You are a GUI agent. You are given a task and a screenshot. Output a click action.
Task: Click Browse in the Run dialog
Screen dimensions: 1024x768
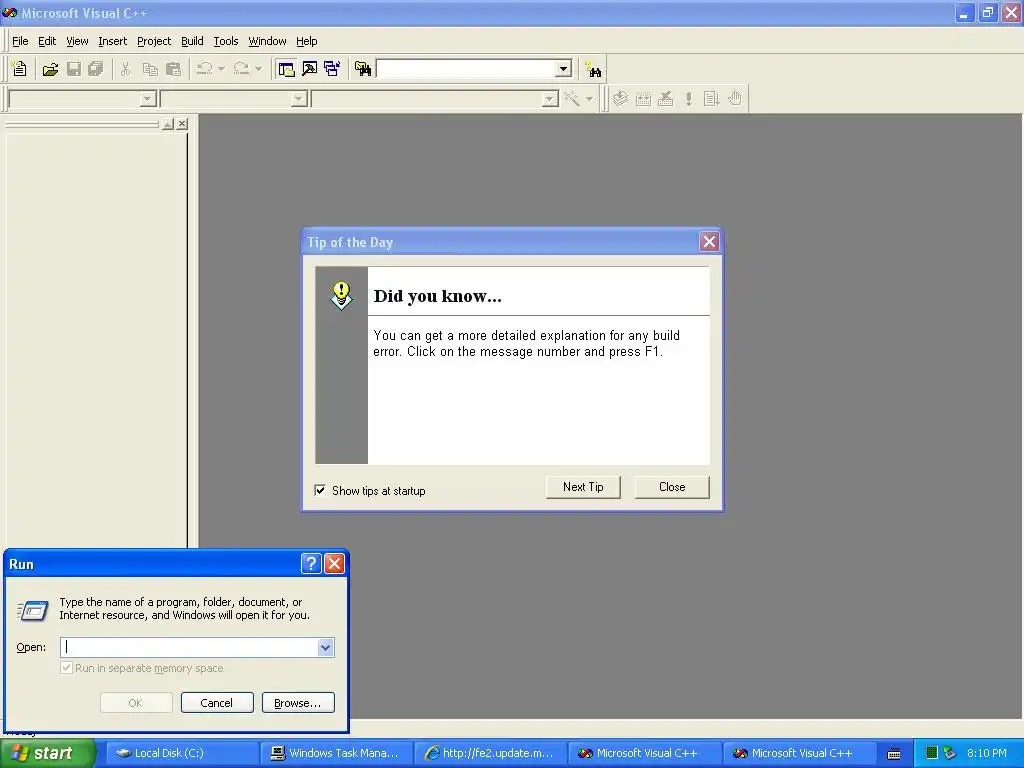298,703
